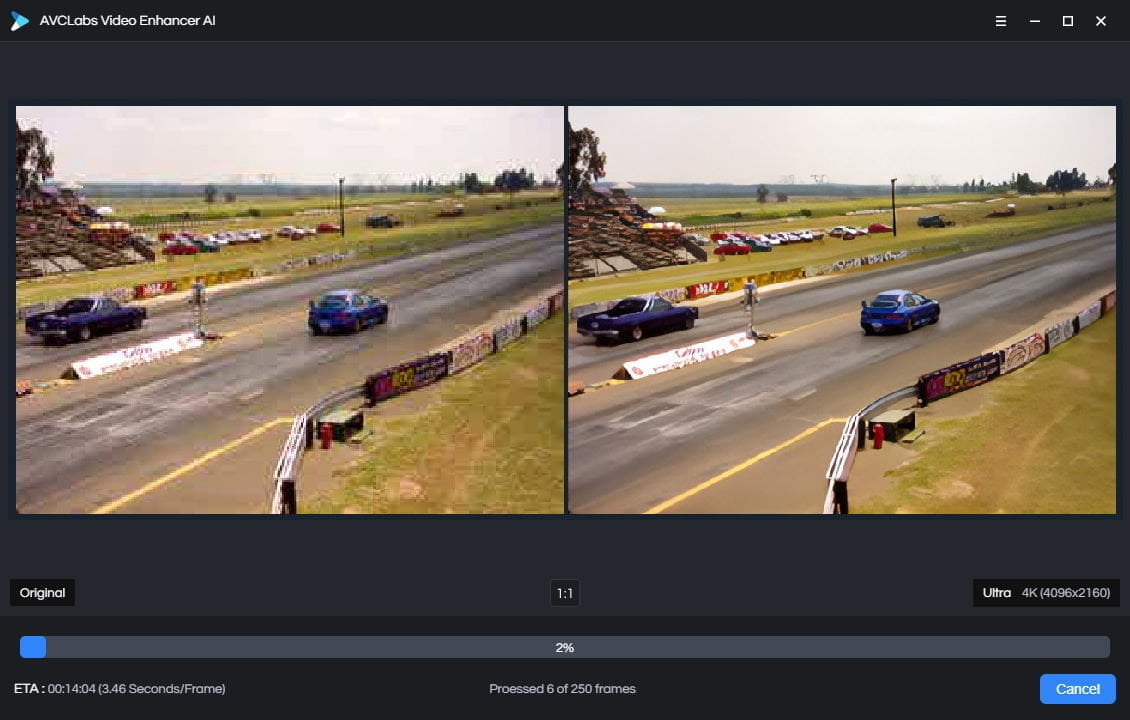1130x720 pixels.
Task: Click the 1:1 zoom ratio button
Action: click(564, 593)
